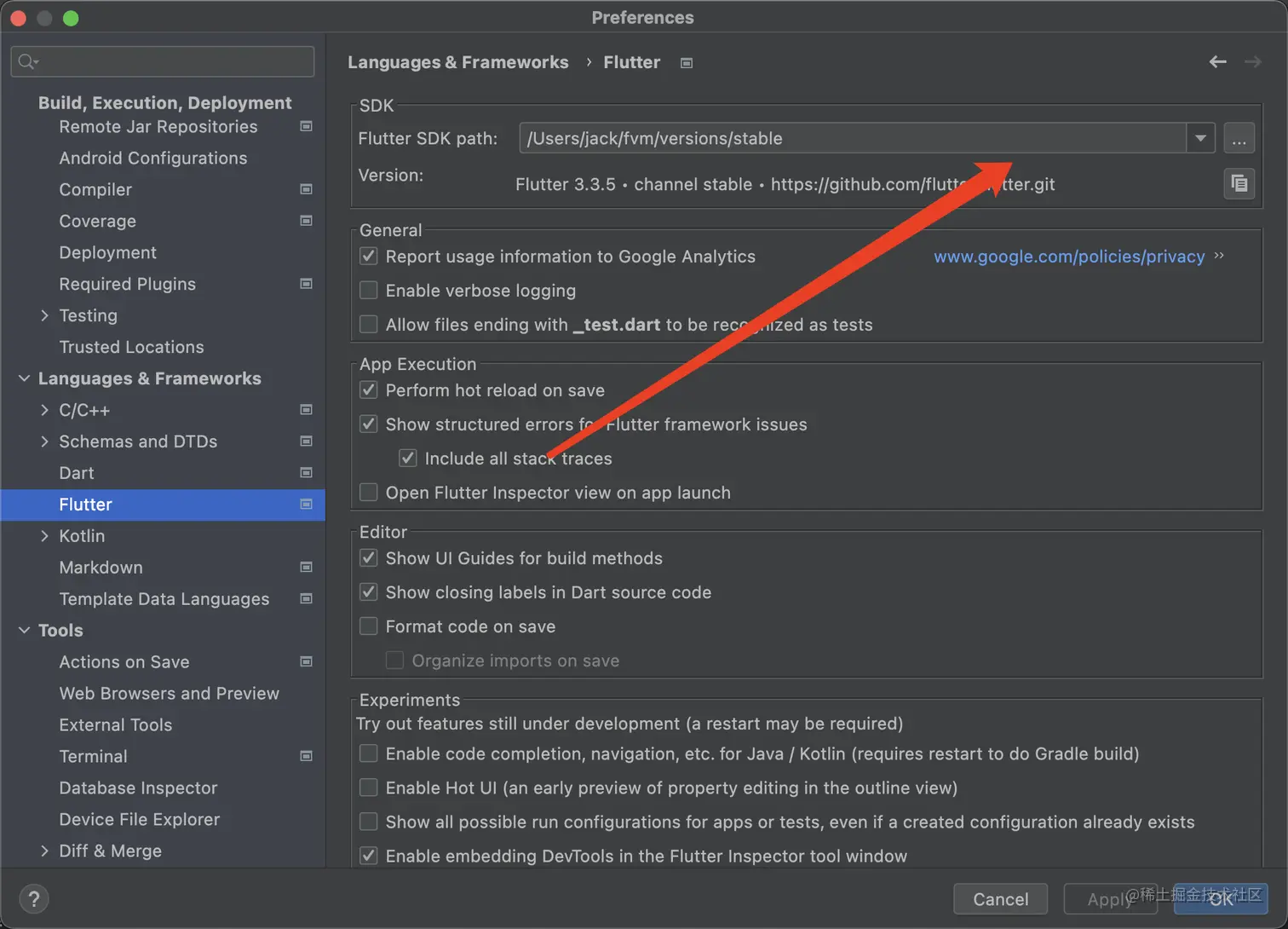1288x929 pixels.
Task: Expand the C/C++ tree node
Action: [x=44, y=410]
